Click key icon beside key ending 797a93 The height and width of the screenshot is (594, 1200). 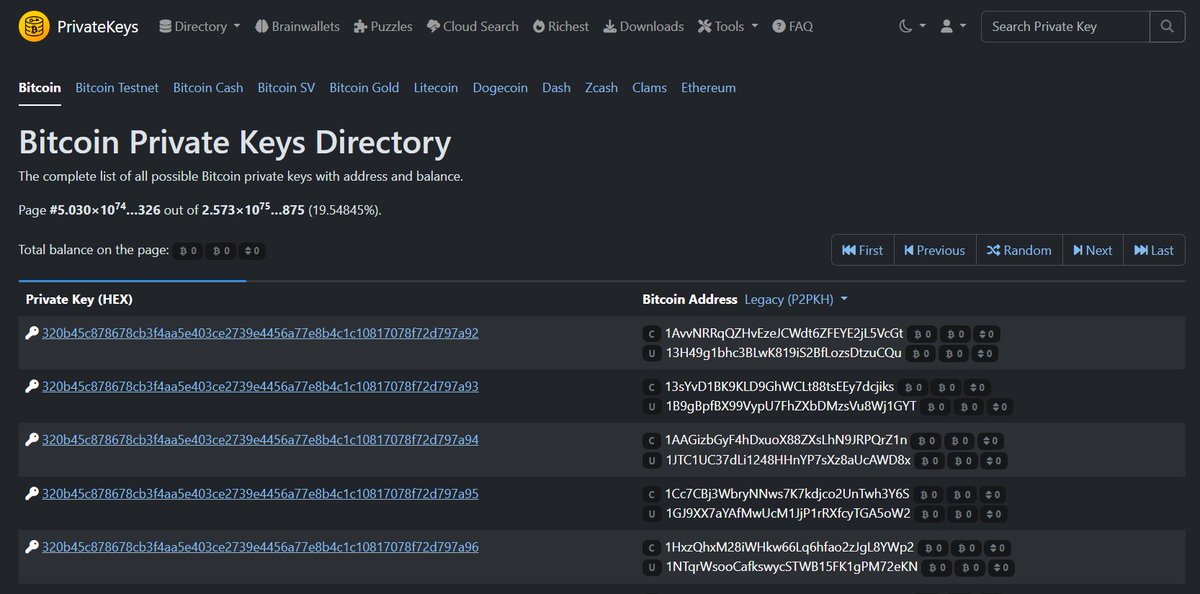coord(32,386)
